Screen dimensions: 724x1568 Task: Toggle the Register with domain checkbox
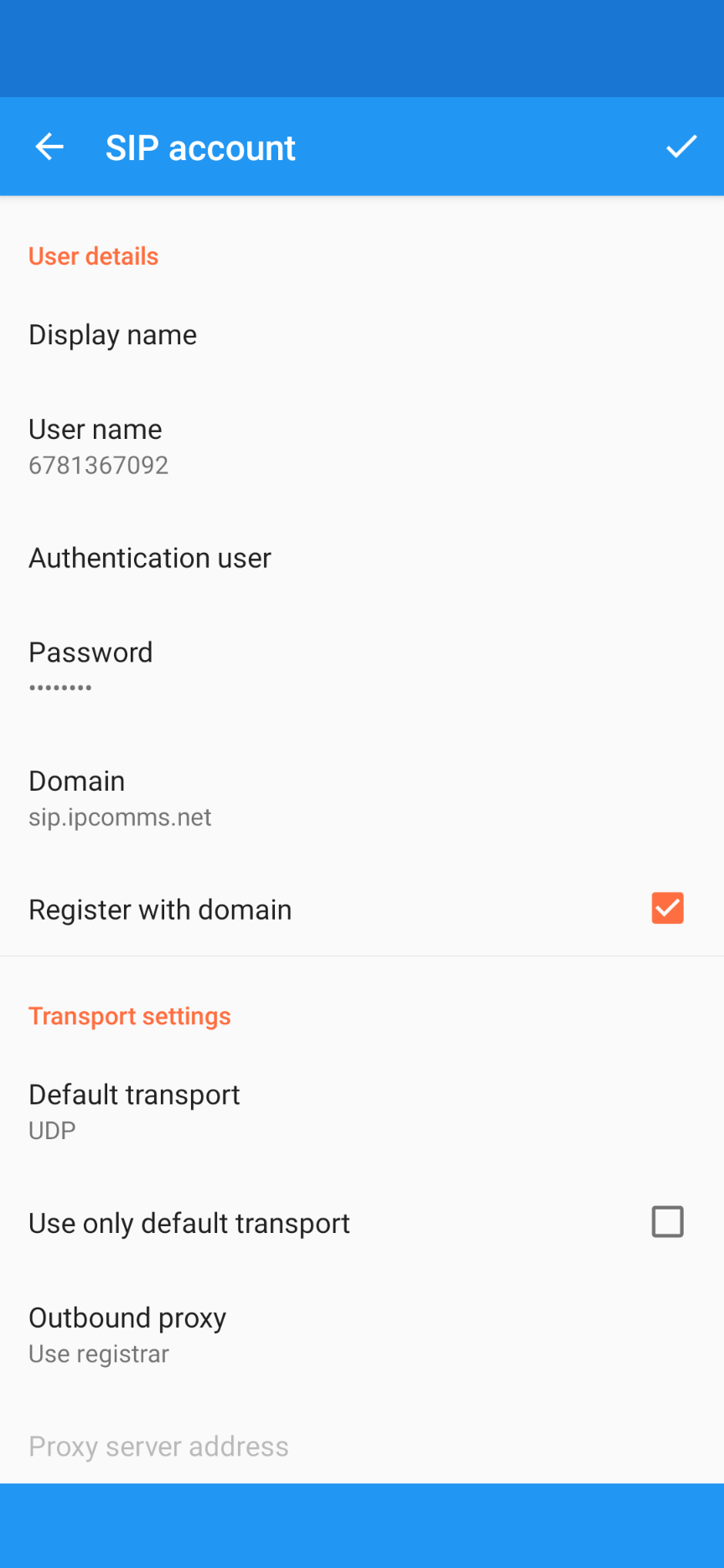(667, 909)
